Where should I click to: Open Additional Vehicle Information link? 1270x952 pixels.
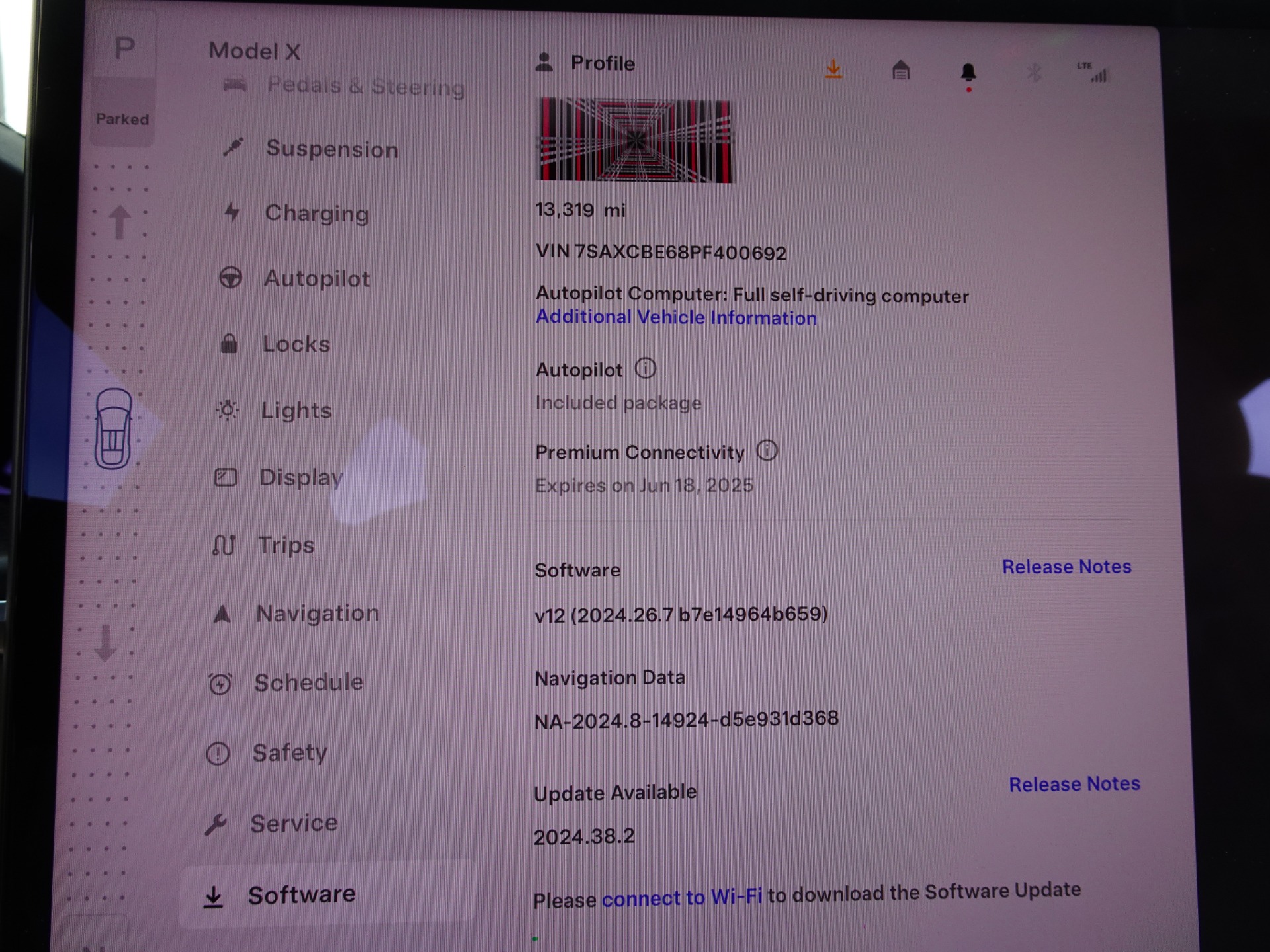676,317
